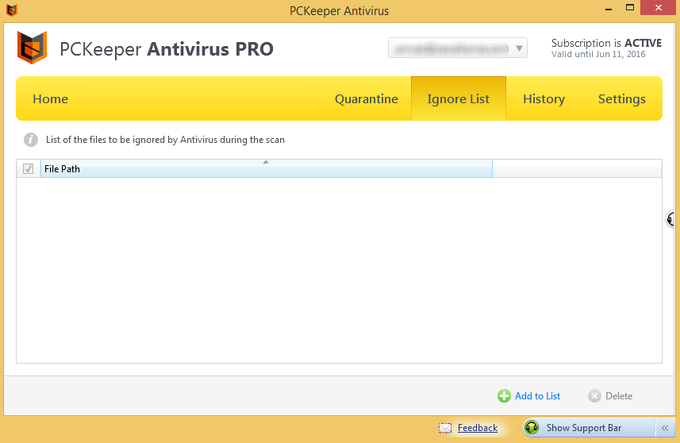Close the PCKeeper Antivirus window
The width and height of the screenshot is (680, 443).
pyautogui.click(x=658, y=8)
